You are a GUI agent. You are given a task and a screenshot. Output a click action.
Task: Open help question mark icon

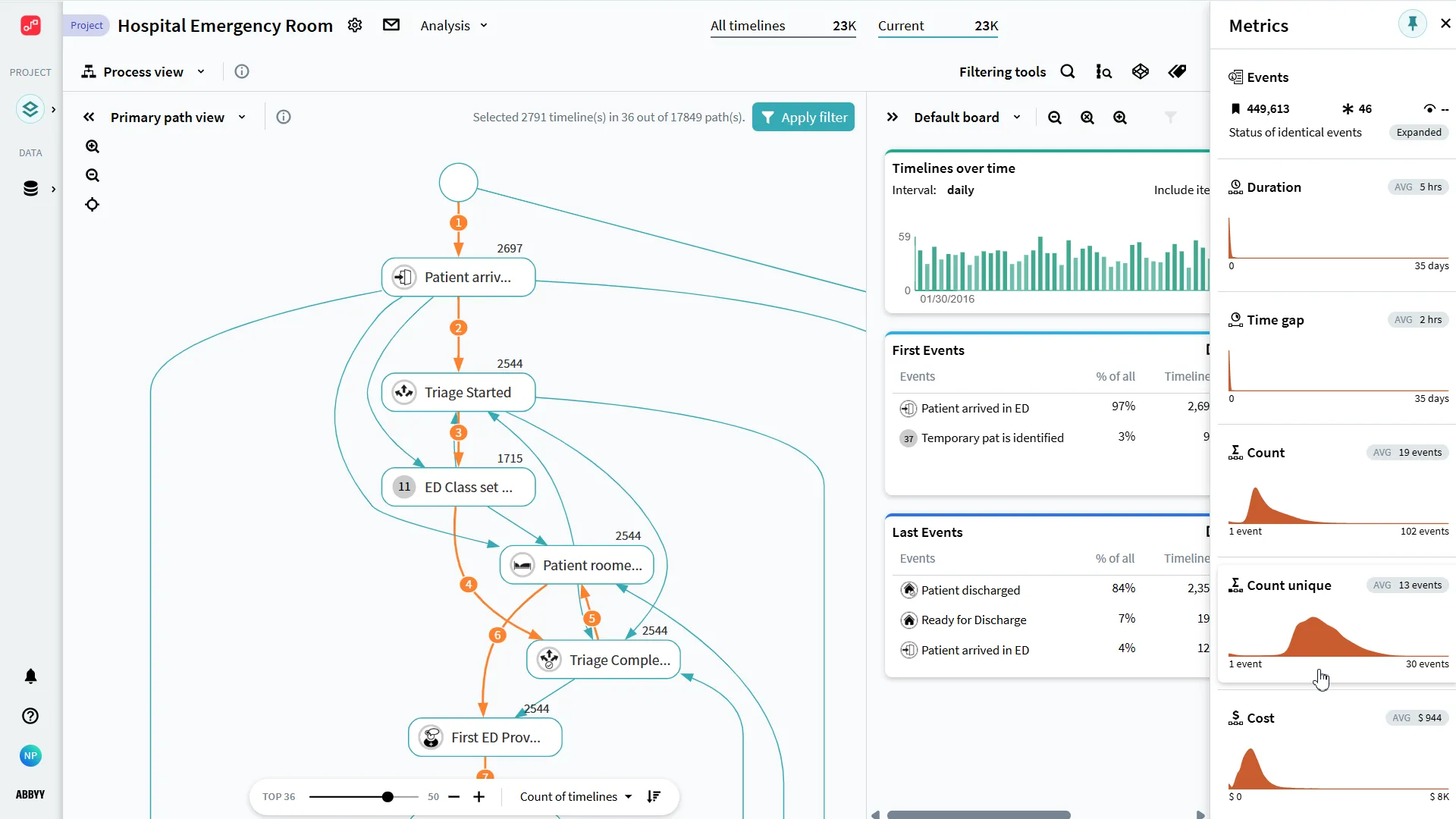30,716
